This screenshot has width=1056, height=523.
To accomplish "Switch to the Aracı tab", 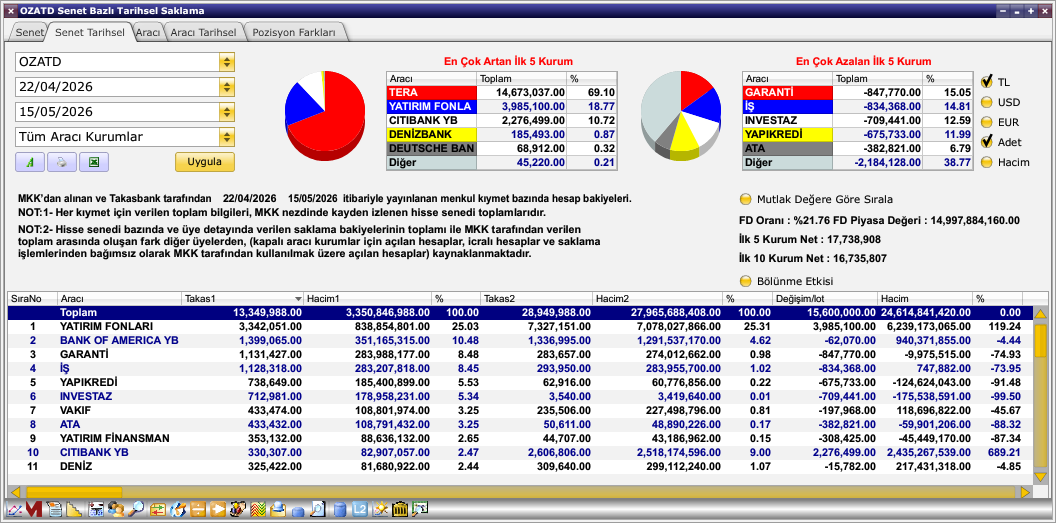I will click(147, 32).
